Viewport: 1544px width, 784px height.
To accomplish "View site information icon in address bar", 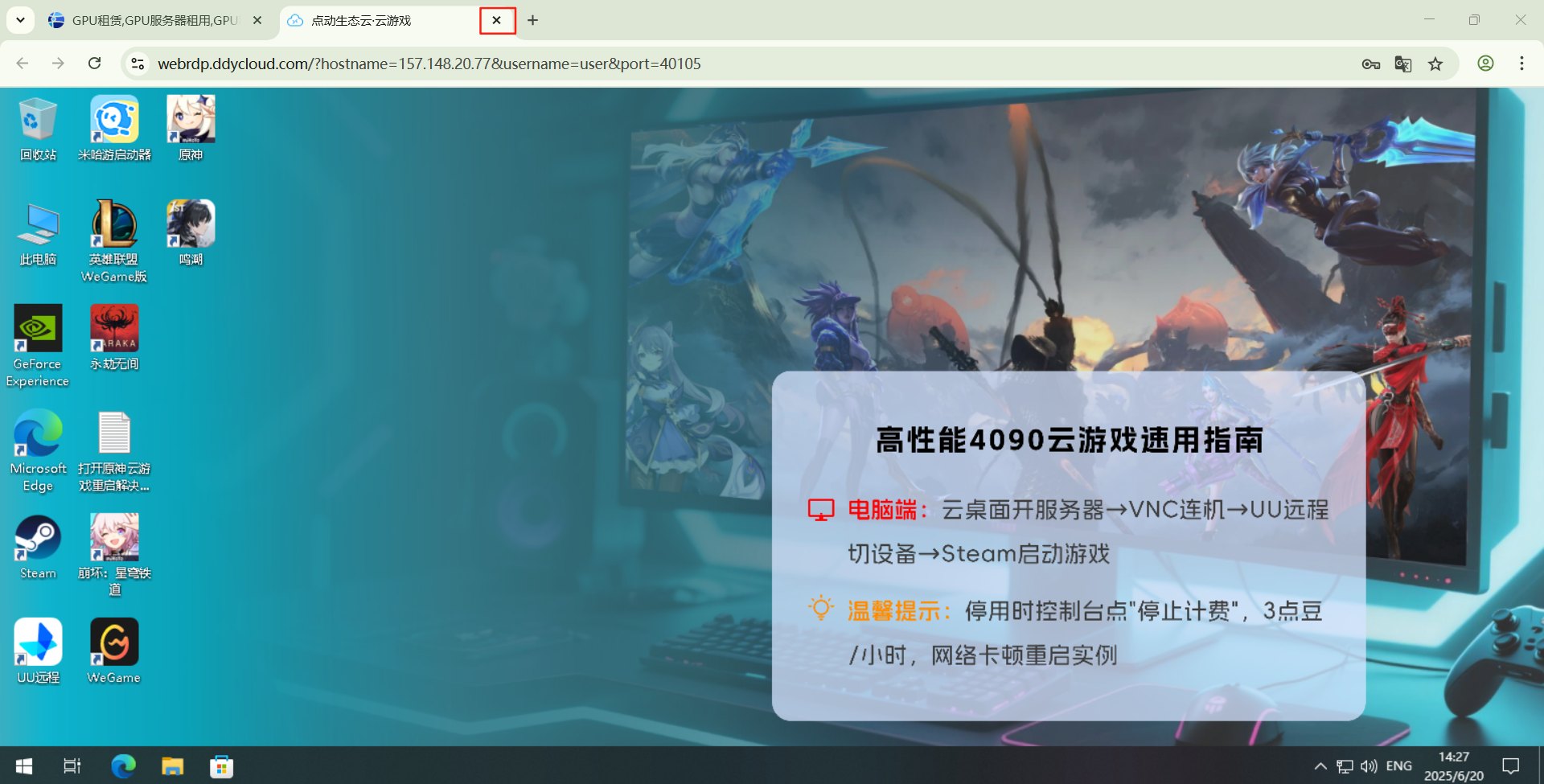I will coord(138,64).
